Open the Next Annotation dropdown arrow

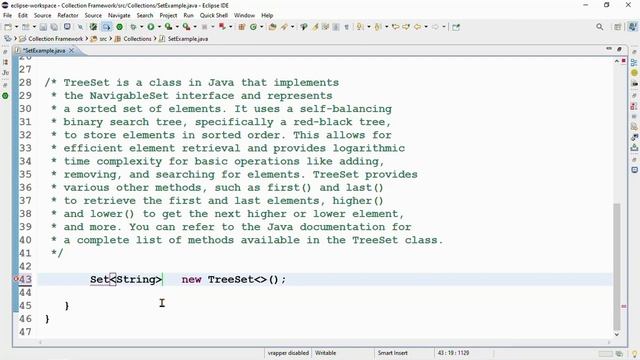point(369,27)
